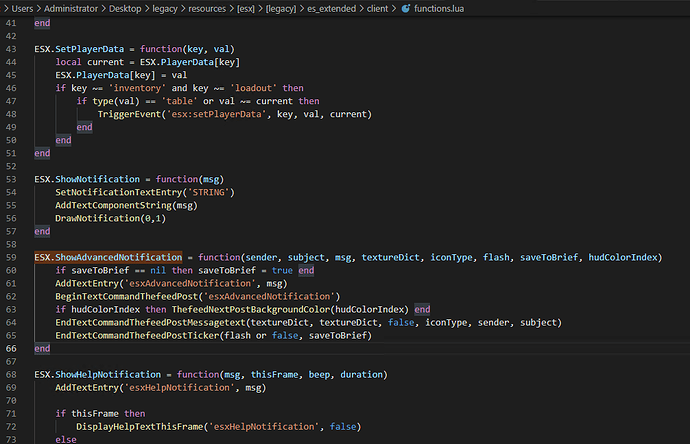Click ESX.ShowNotification function name

point(87,179)
